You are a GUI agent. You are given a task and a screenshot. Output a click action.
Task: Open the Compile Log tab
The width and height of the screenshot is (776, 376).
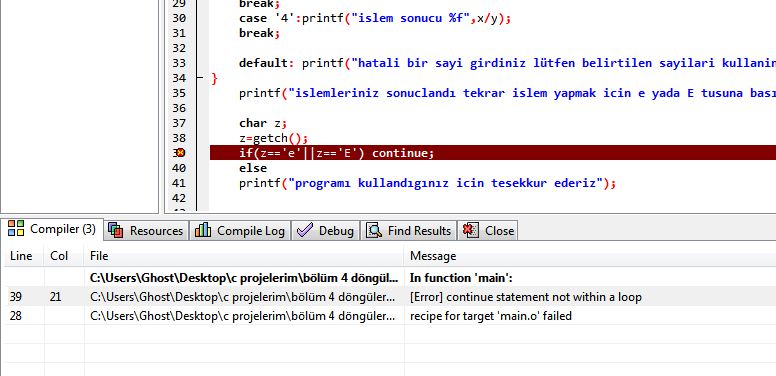(240, 231)
